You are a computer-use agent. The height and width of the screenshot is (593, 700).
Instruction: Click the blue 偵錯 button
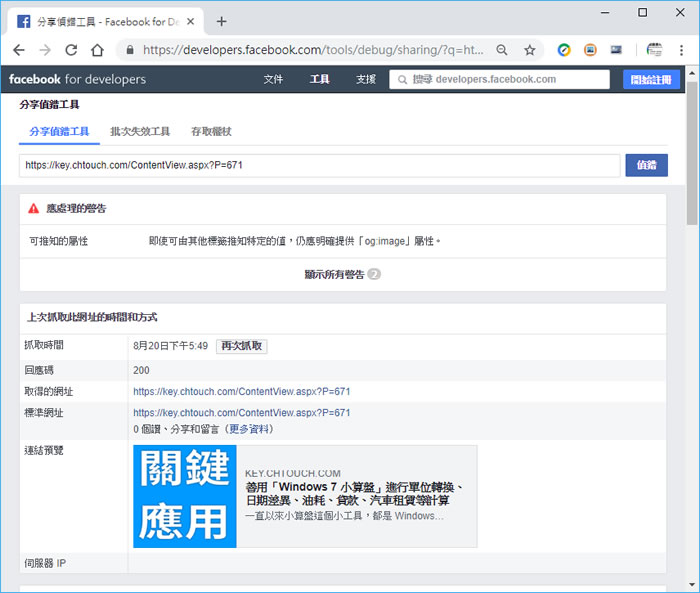coord(646,165)
